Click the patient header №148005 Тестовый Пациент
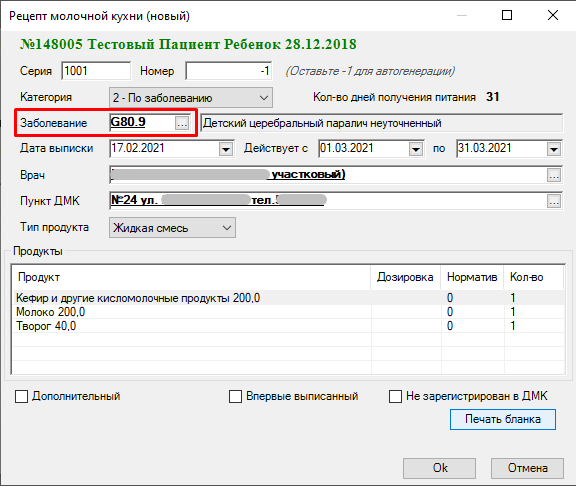The height and width of the screenshot is (486, 576). [188, 44]
